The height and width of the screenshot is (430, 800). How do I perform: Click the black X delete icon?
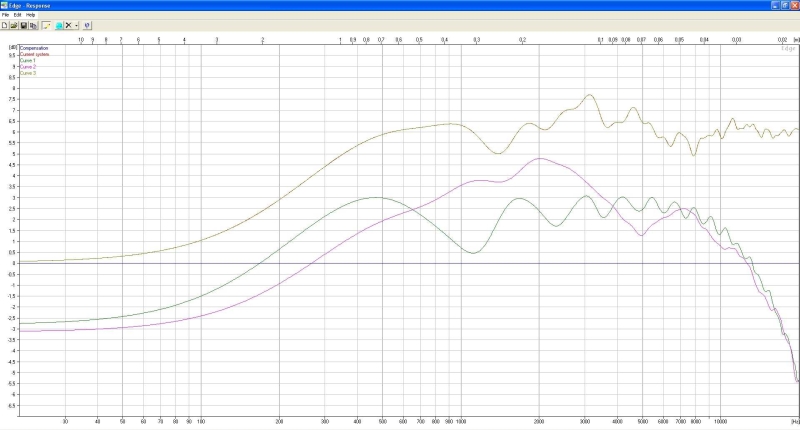68,25
